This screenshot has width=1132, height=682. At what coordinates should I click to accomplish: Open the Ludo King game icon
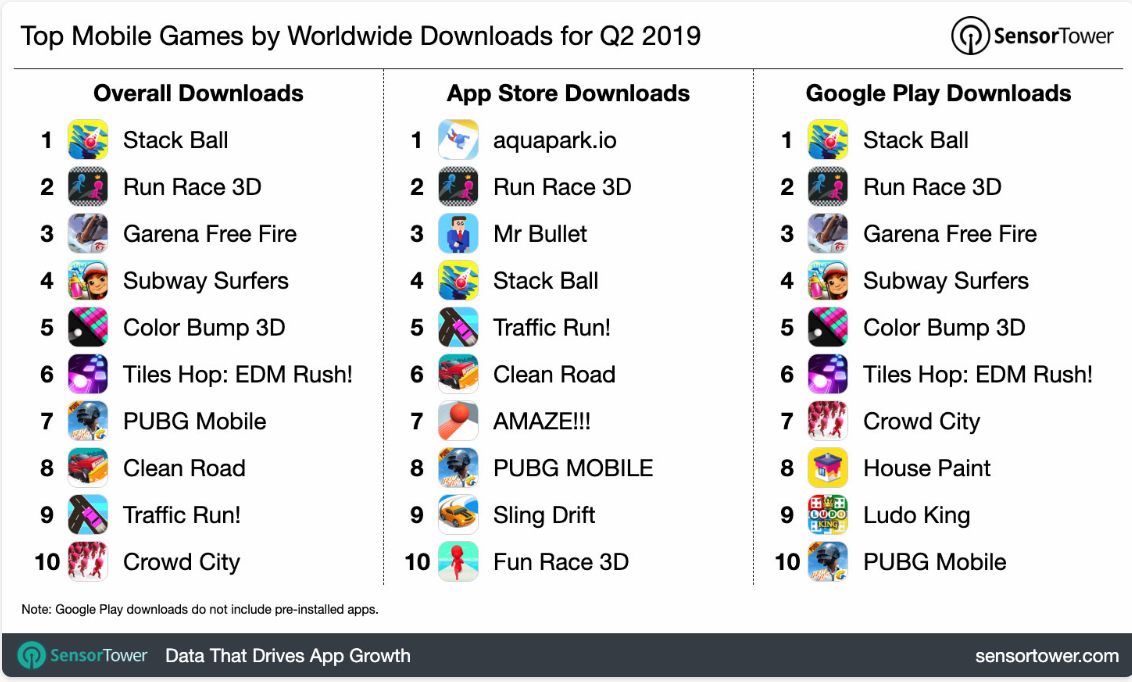(827, 515)
